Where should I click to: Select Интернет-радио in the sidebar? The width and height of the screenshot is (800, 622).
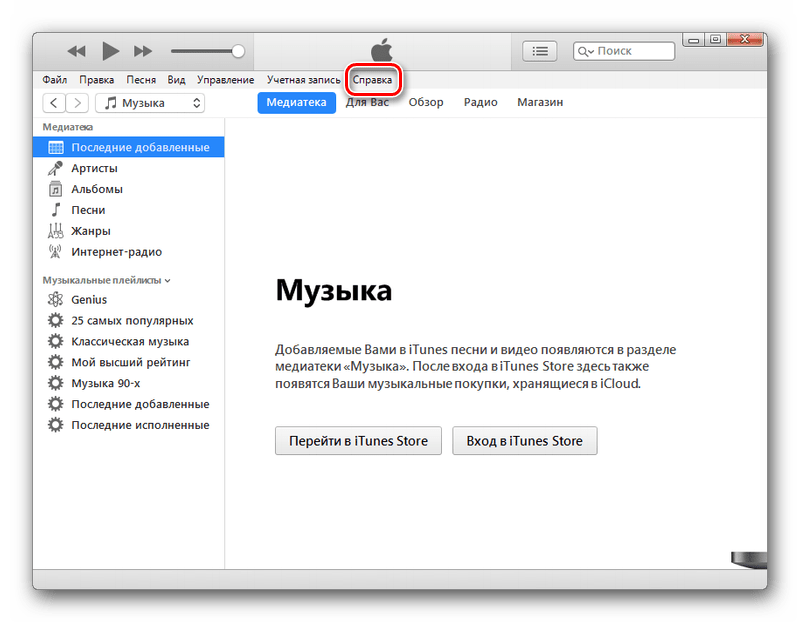129,252
